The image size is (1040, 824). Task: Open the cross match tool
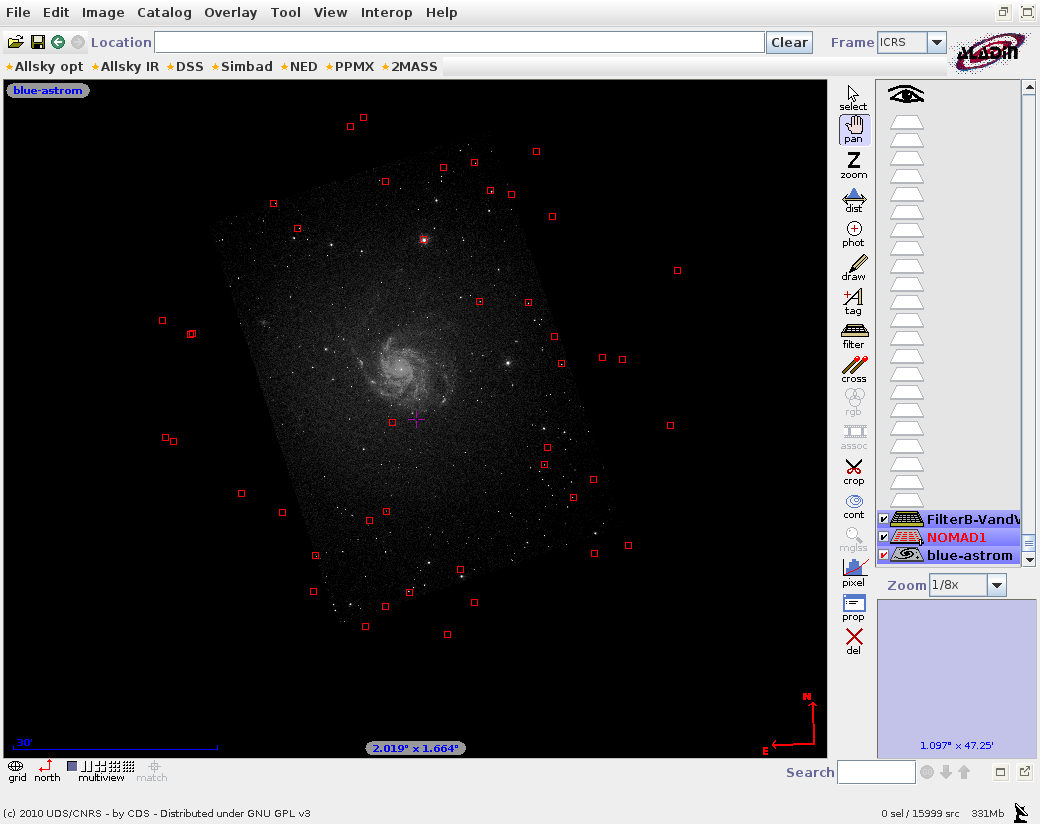[853, 369]
